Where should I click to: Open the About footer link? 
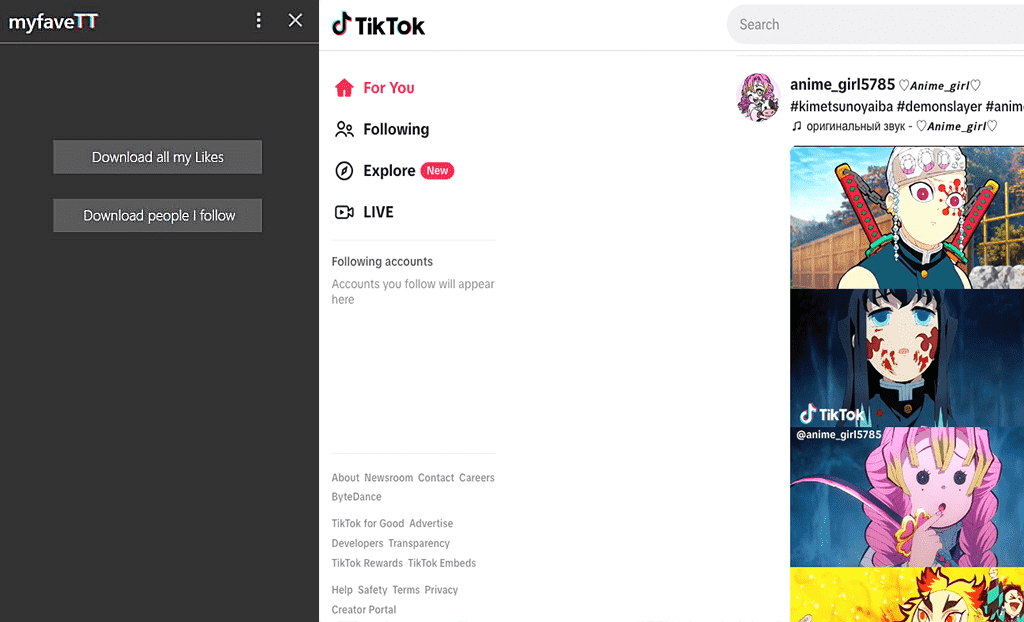pyautogui.click(x=345, y=478)
